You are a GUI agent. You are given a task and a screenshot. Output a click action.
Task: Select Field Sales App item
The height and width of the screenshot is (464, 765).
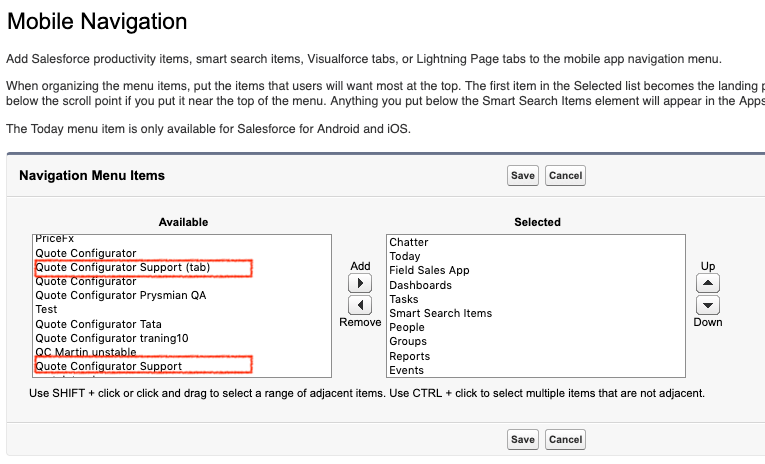(x=536, y=270)
